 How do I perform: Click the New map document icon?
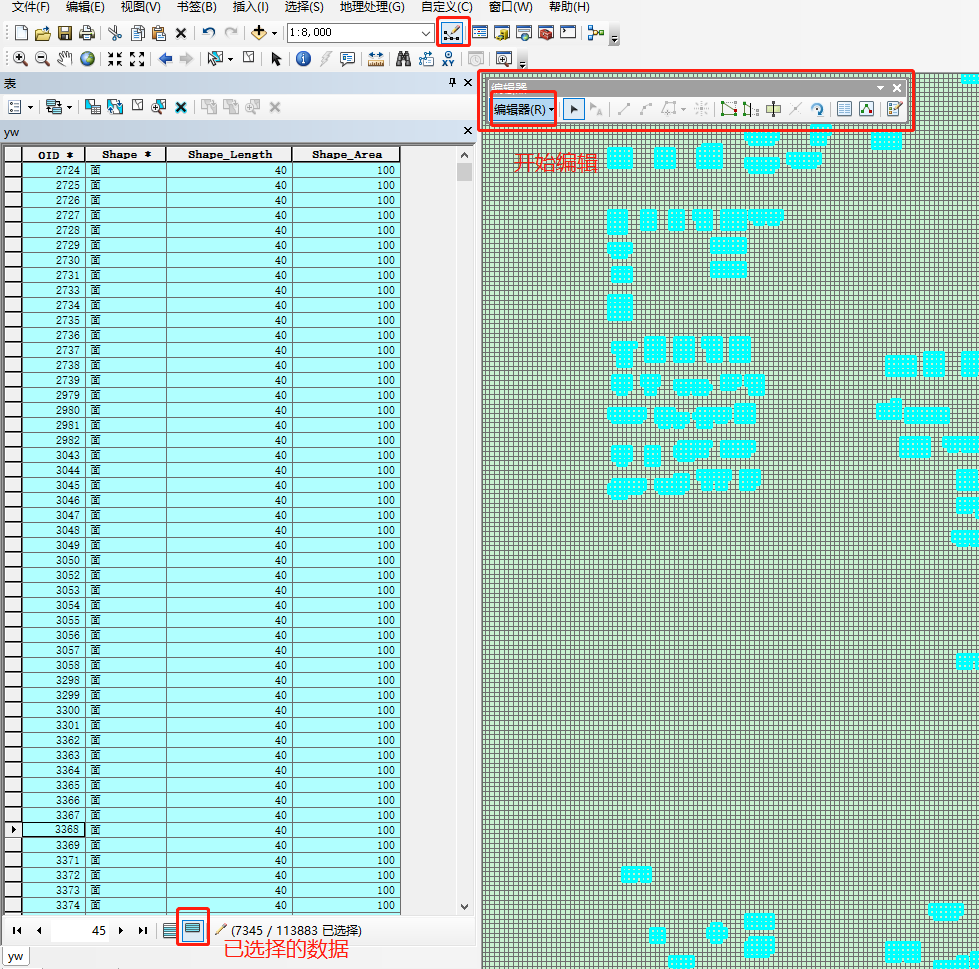(x=21, y=32)
